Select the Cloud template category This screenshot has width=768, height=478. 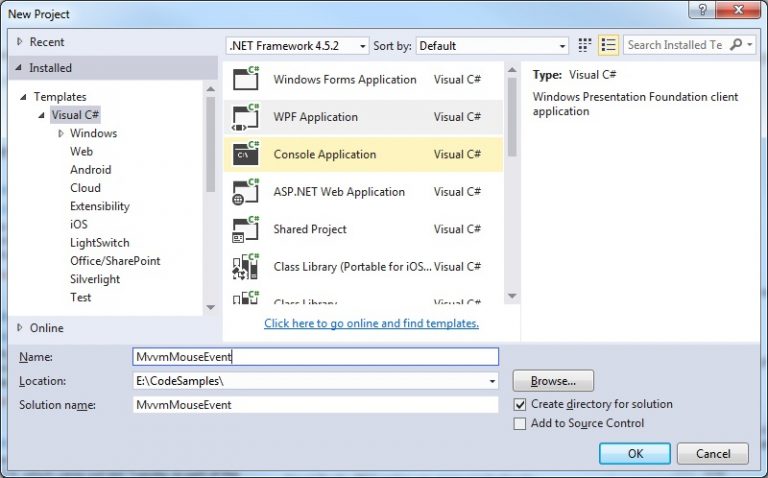85,188
